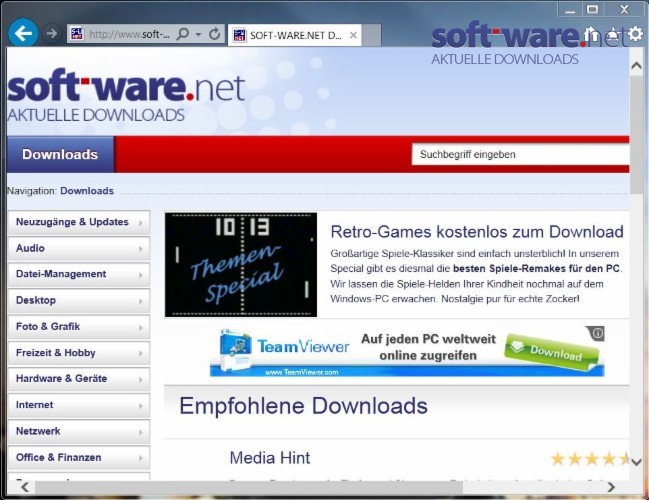Close the SOFT-WARE.NET tab

click(353, 35)
